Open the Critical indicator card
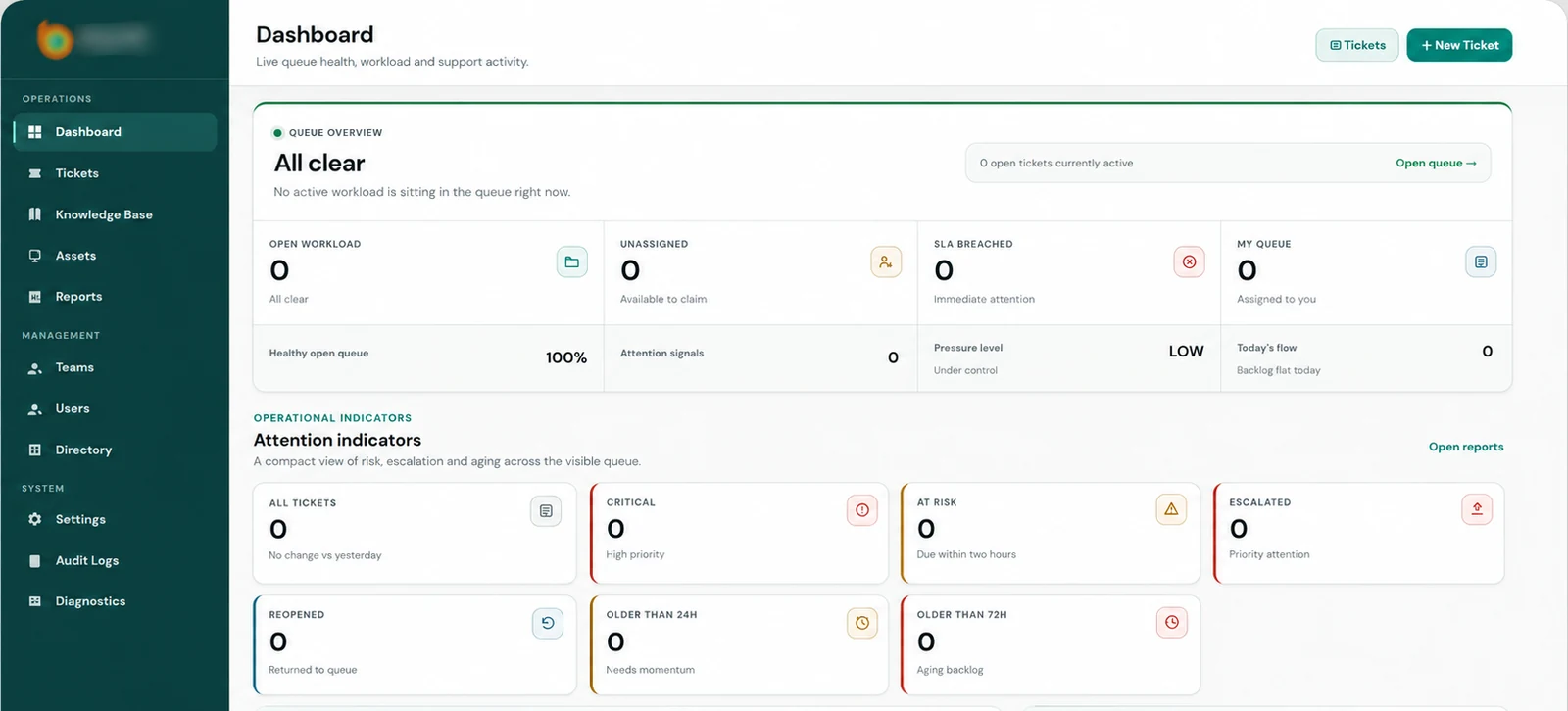 click(x=739, y=533)
